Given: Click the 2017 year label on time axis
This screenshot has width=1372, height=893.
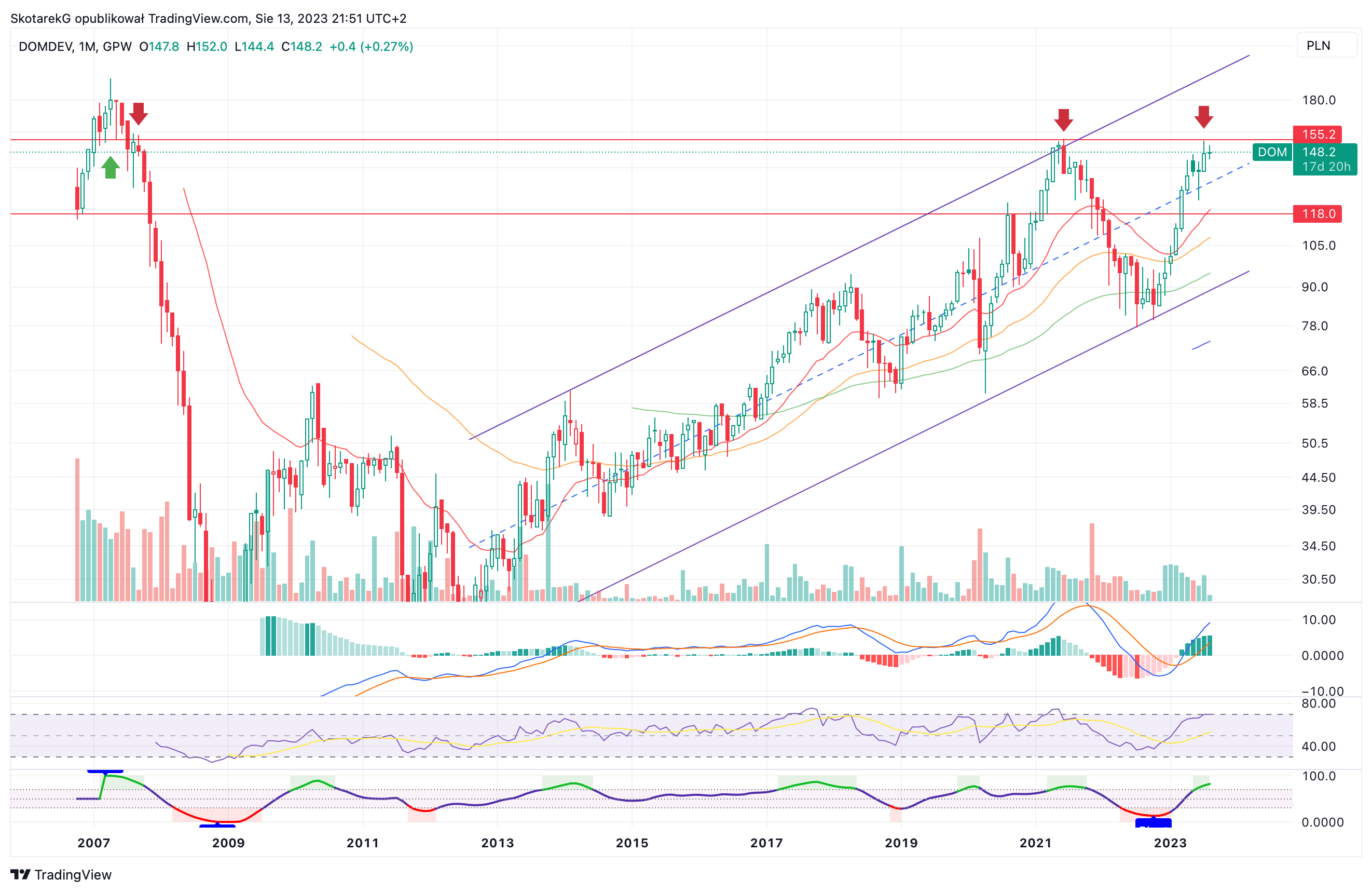Looking at the screenshot, I should click(767, 843).
